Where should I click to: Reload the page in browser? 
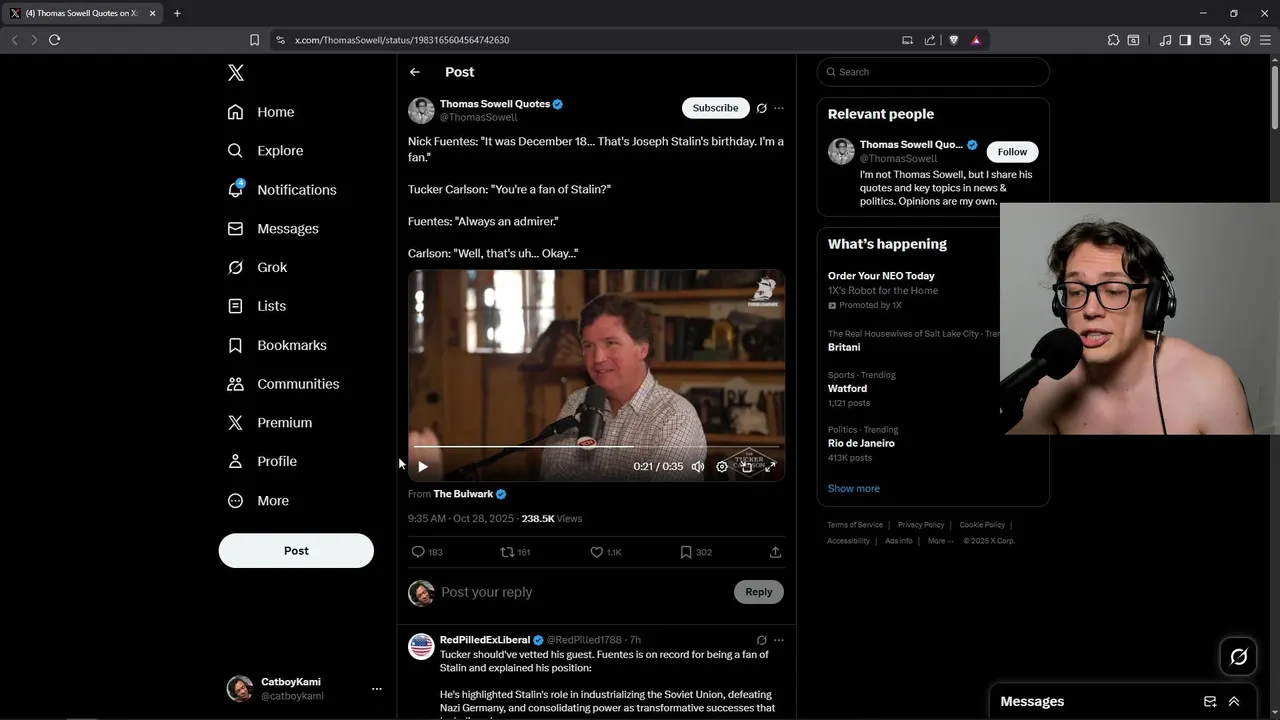54,40
